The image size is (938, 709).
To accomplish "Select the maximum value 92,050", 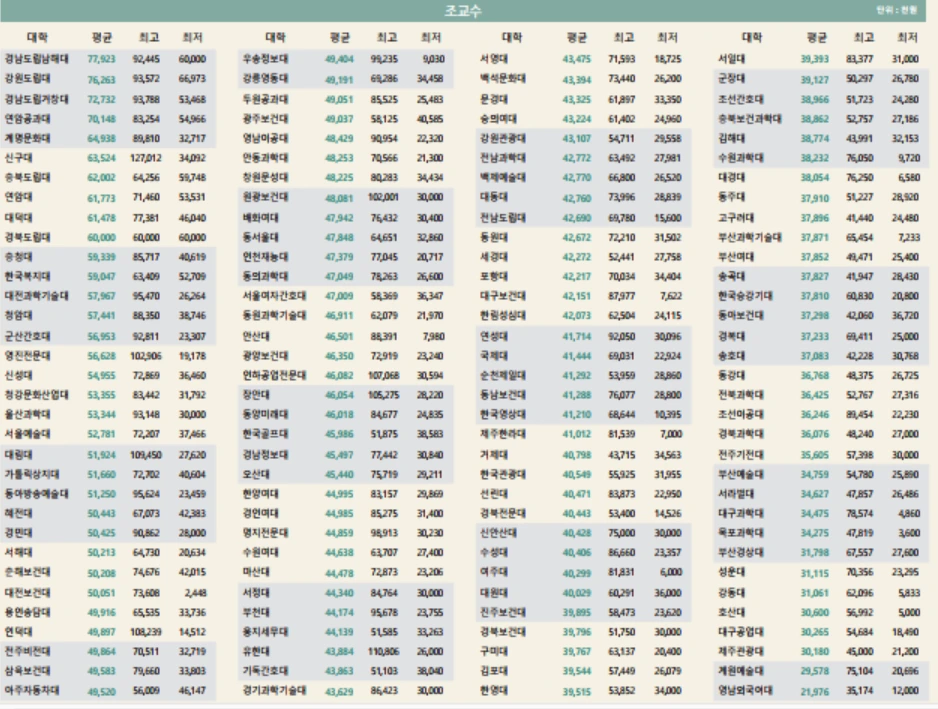I will click(x=622, y=337).
